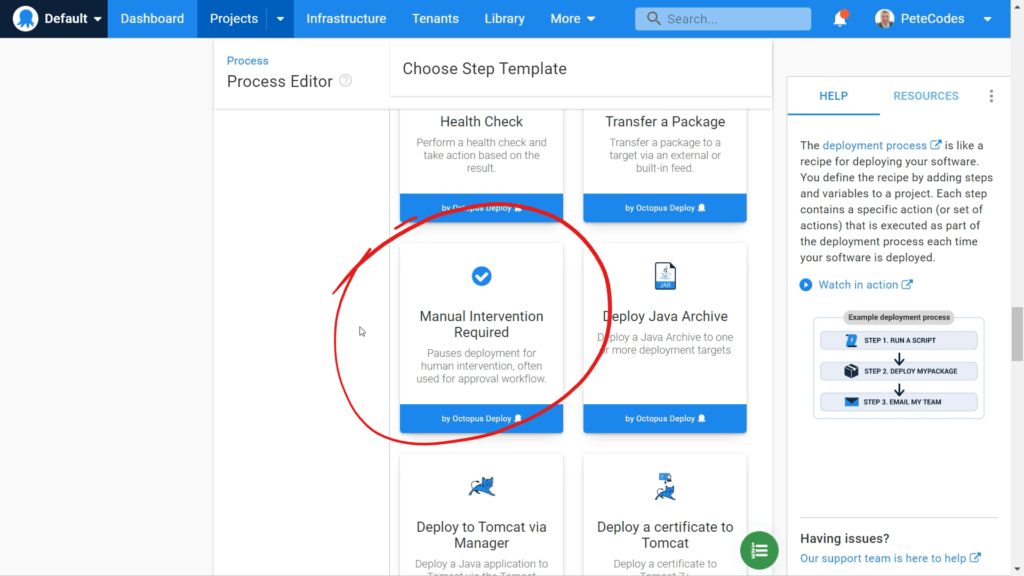Click the Watch in action link
Screen dimensions: 1024x576
[x=858, y=285]
